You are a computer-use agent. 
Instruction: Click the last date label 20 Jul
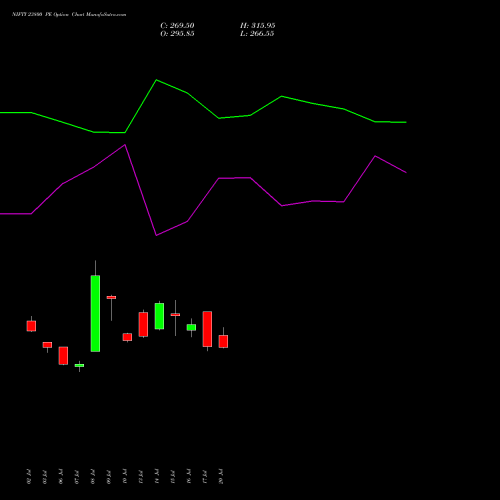tap(221, 477)
